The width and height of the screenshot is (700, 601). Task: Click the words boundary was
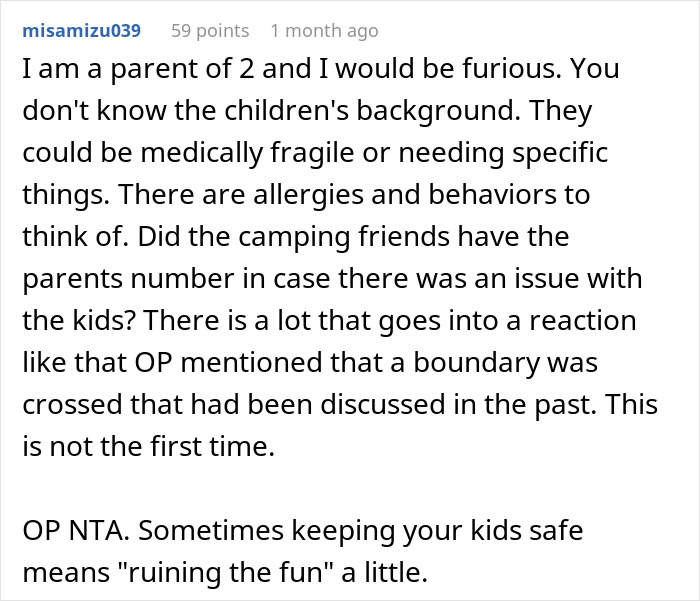pyautogui.click(x=505, y=363)
